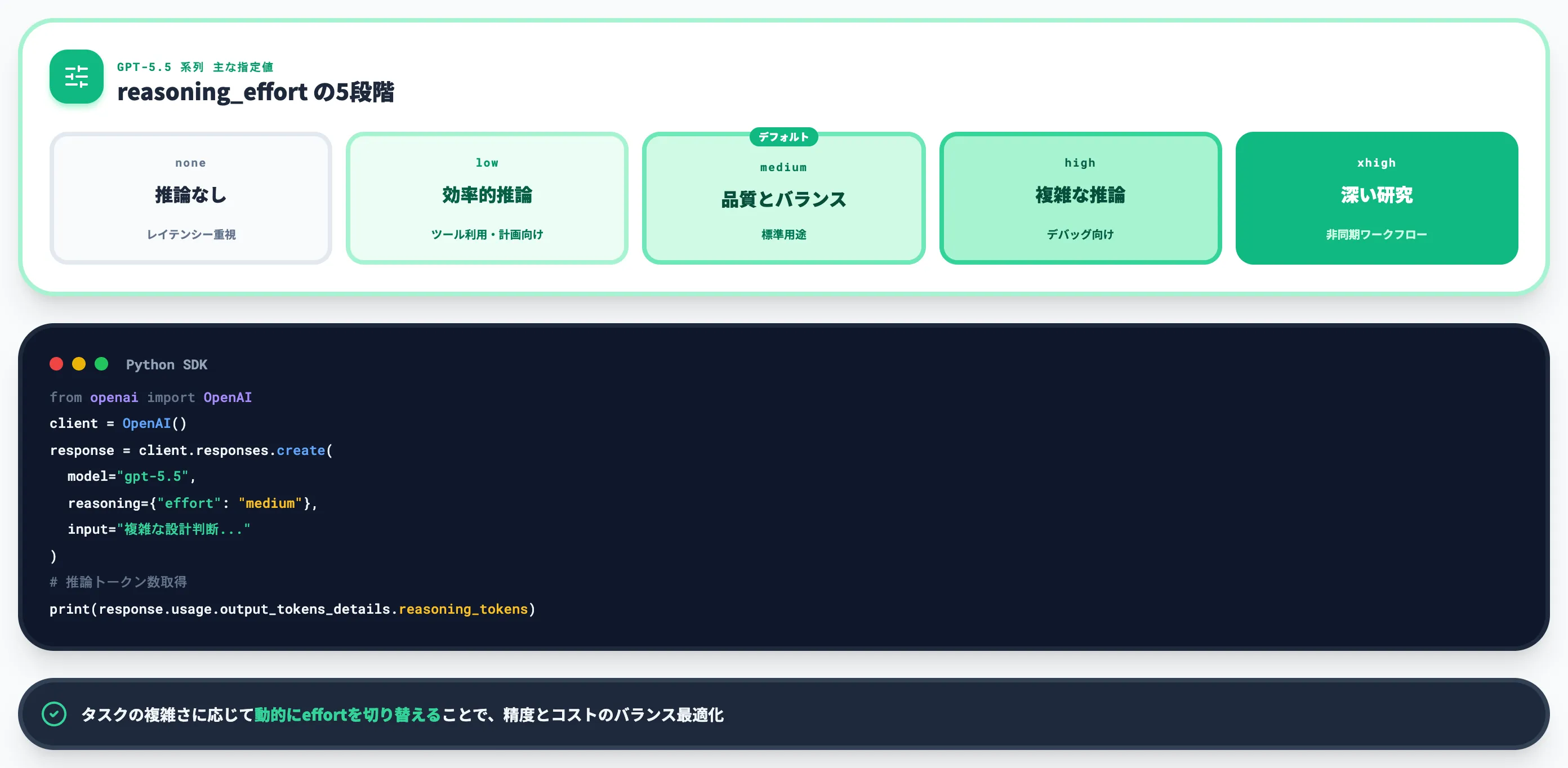Click the closing parenthesis line in code

[54, 556]
